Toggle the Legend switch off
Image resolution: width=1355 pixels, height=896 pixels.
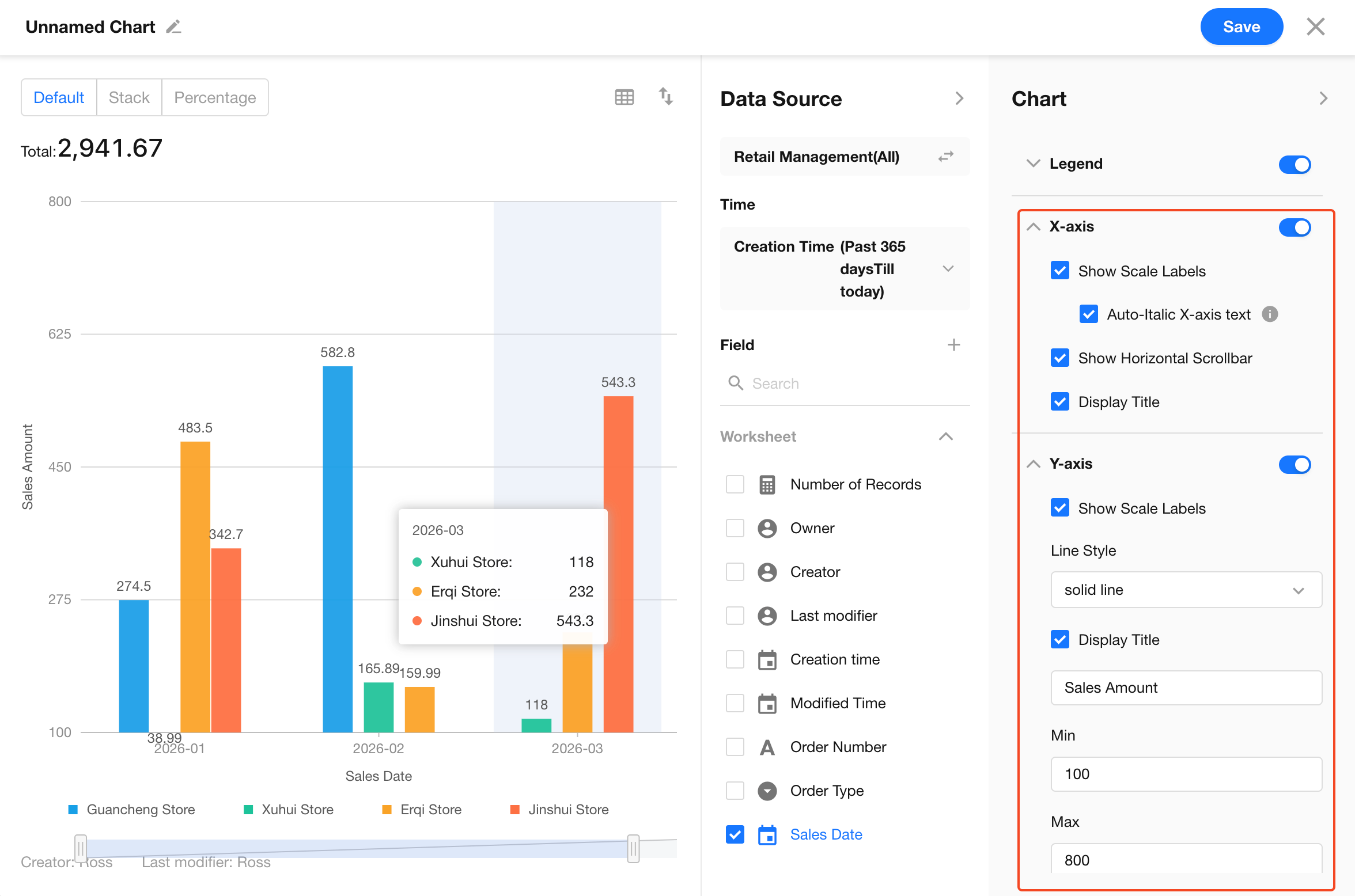coord(1295,164)
